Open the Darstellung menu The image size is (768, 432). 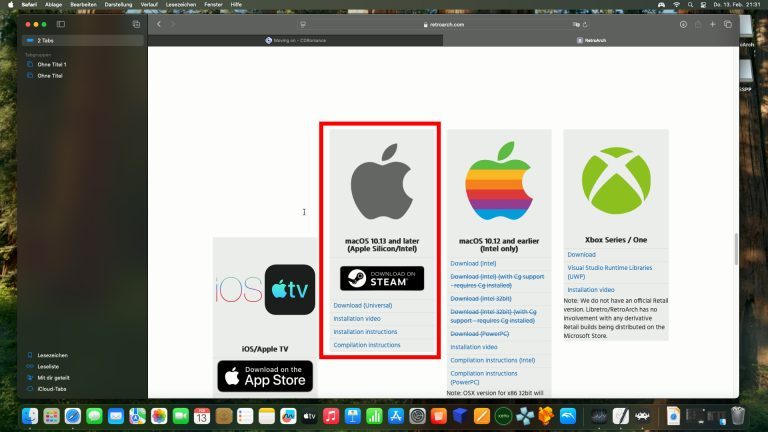[x=118, y=4]
